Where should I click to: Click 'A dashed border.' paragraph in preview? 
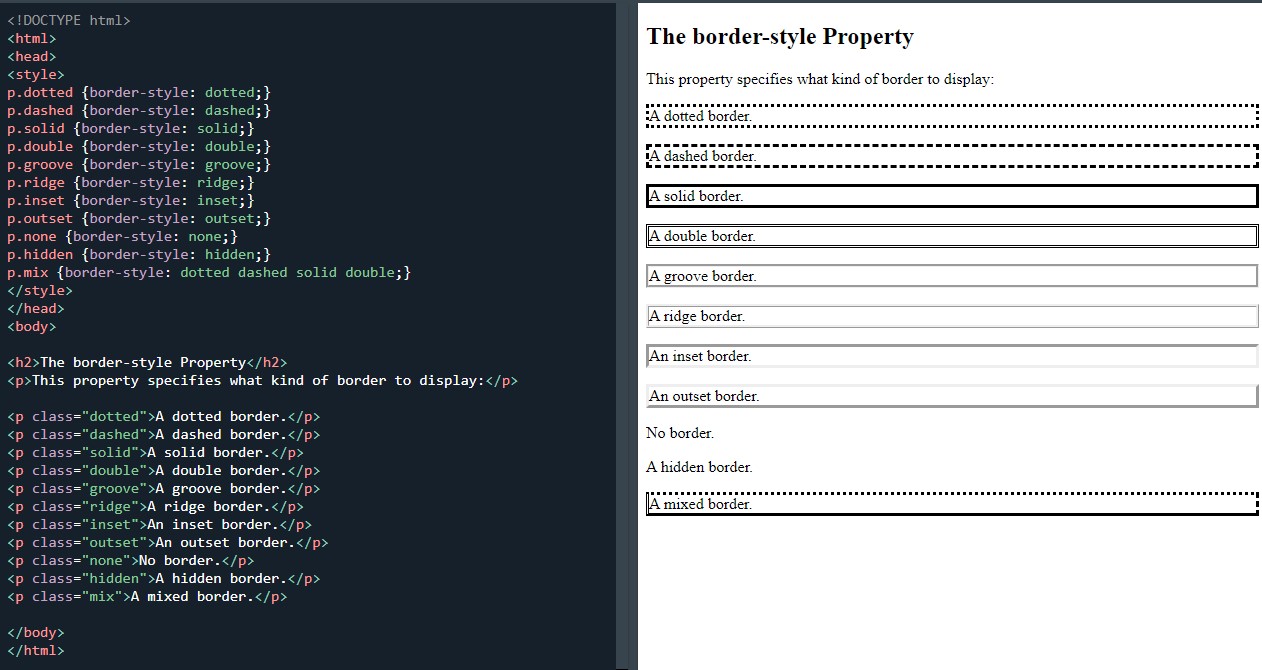click(x=952, y=156)
